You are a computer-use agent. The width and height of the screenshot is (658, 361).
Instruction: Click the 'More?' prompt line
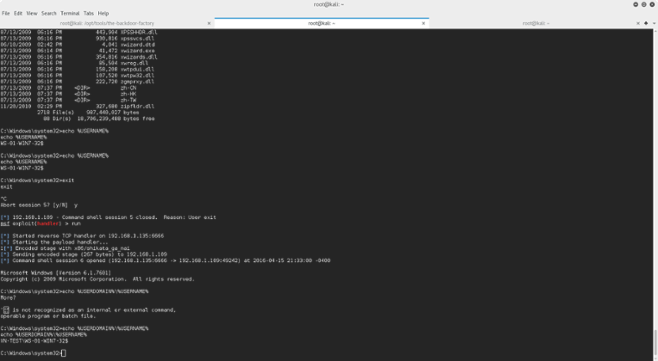[8, 298]
